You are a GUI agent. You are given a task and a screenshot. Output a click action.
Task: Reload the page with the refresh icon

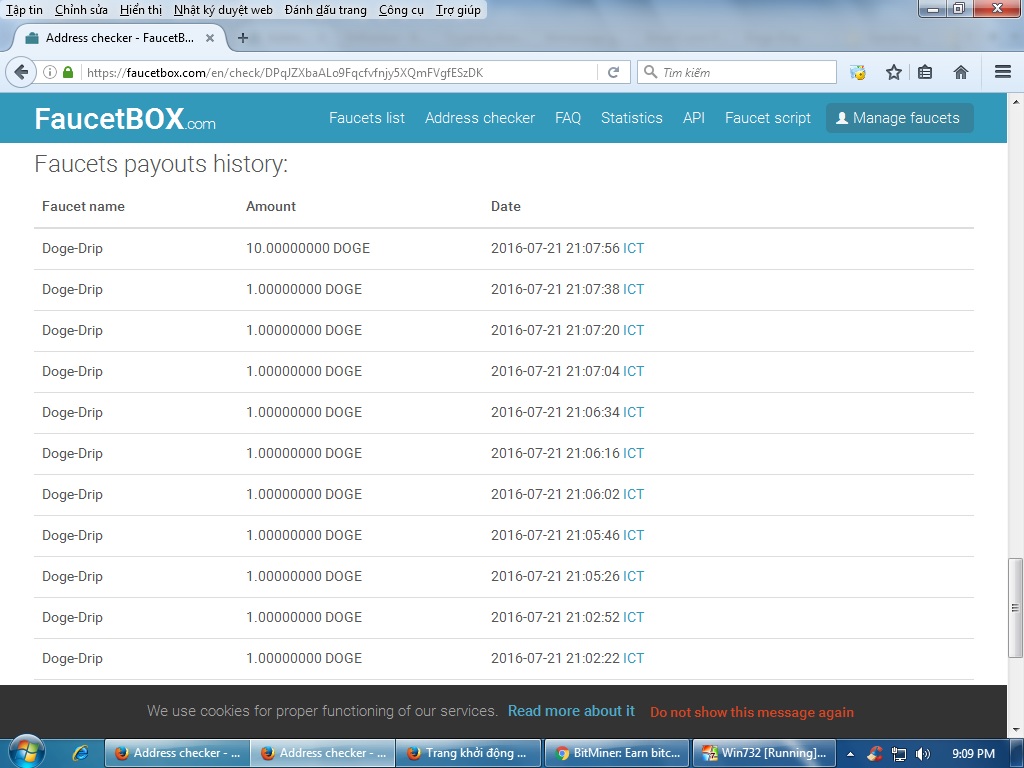613,72
